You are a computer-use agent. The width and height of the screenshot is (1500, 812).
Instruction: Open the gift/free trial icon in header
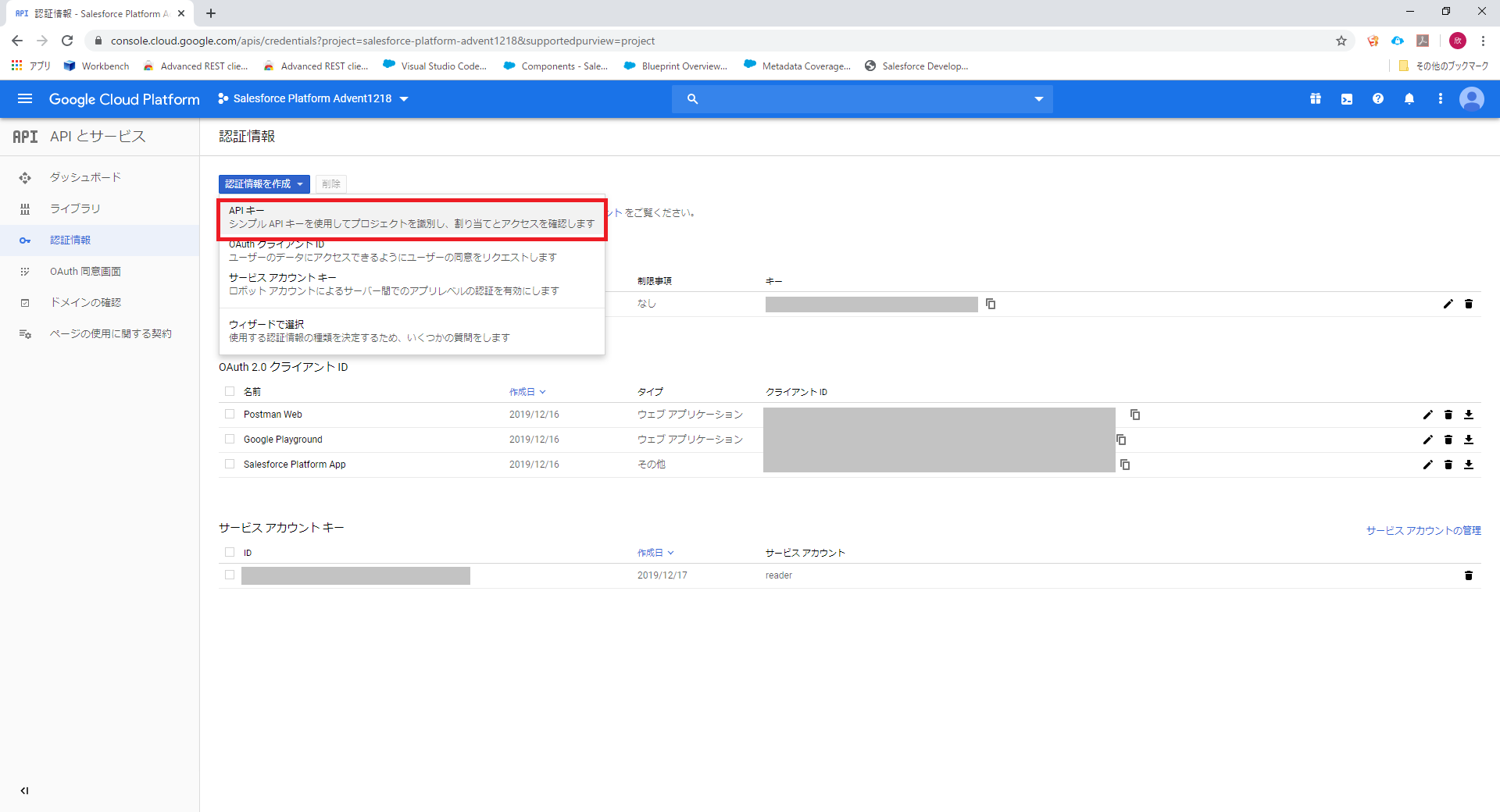tap(1316, 98)
